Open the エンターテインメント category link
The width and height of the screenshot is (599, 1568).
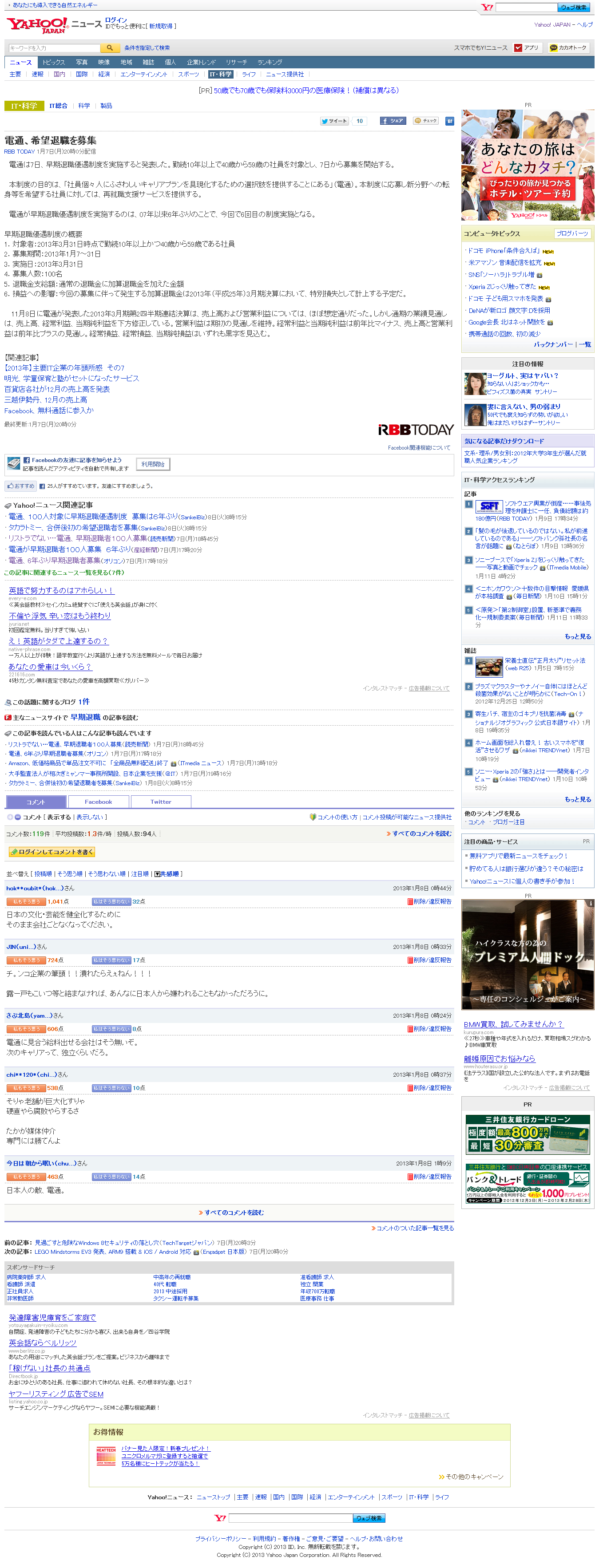pyautogui.click(x=144, y=74)
